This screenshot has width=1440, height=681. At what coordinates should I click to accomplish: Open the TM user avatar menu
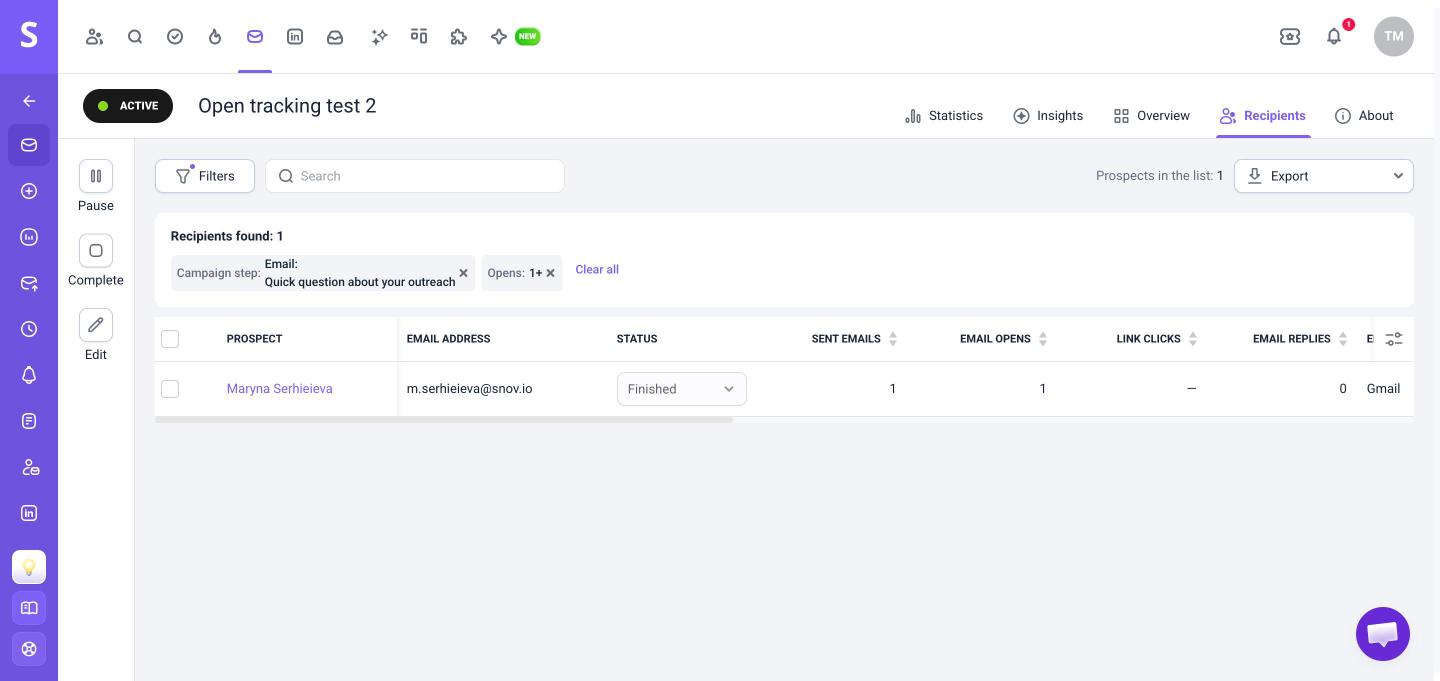(x=1394, y=37)
